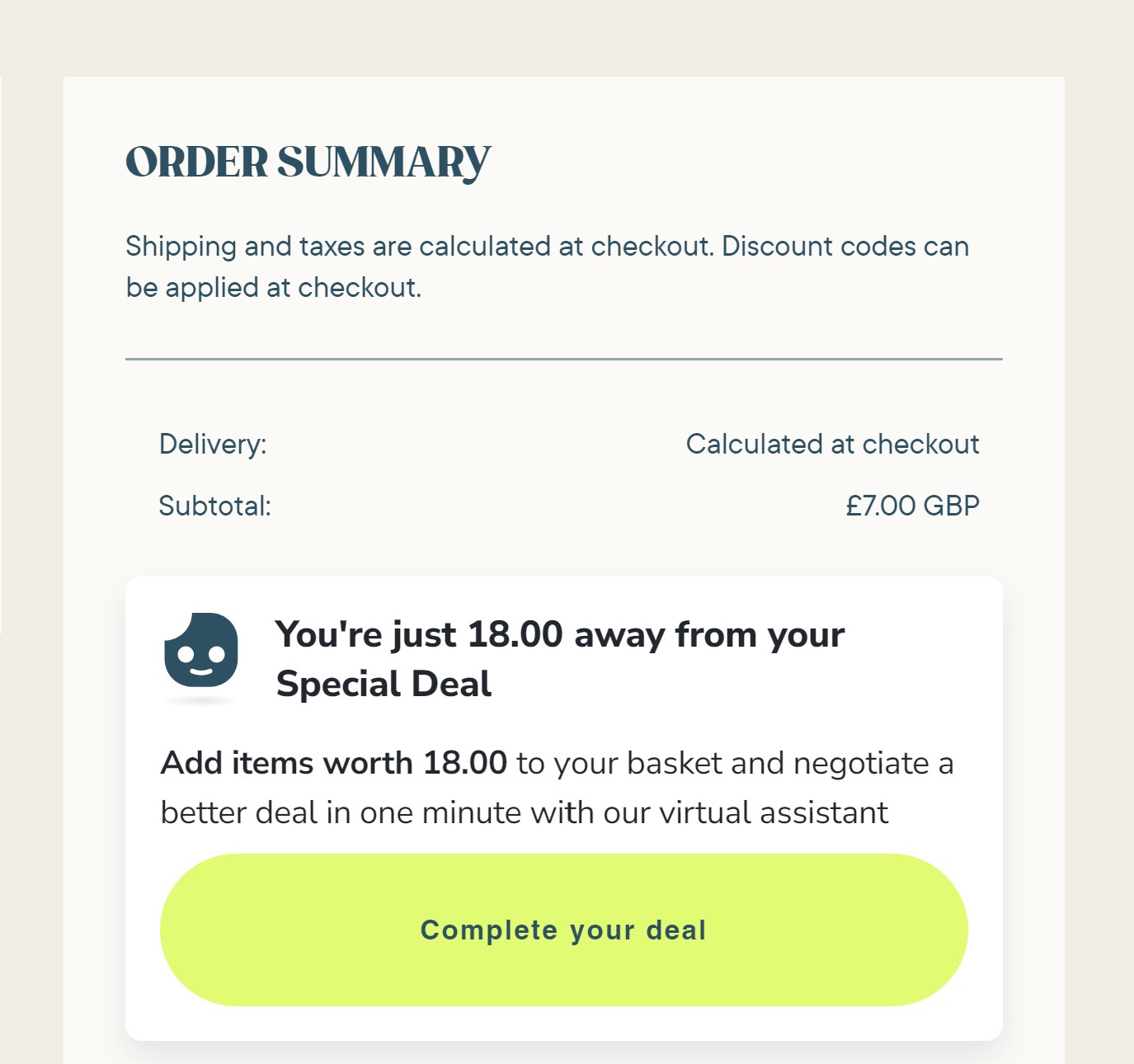Select the ORDER SUMMARY heading
This screenshot has width=1134, height=1064.
click(308, 162)
